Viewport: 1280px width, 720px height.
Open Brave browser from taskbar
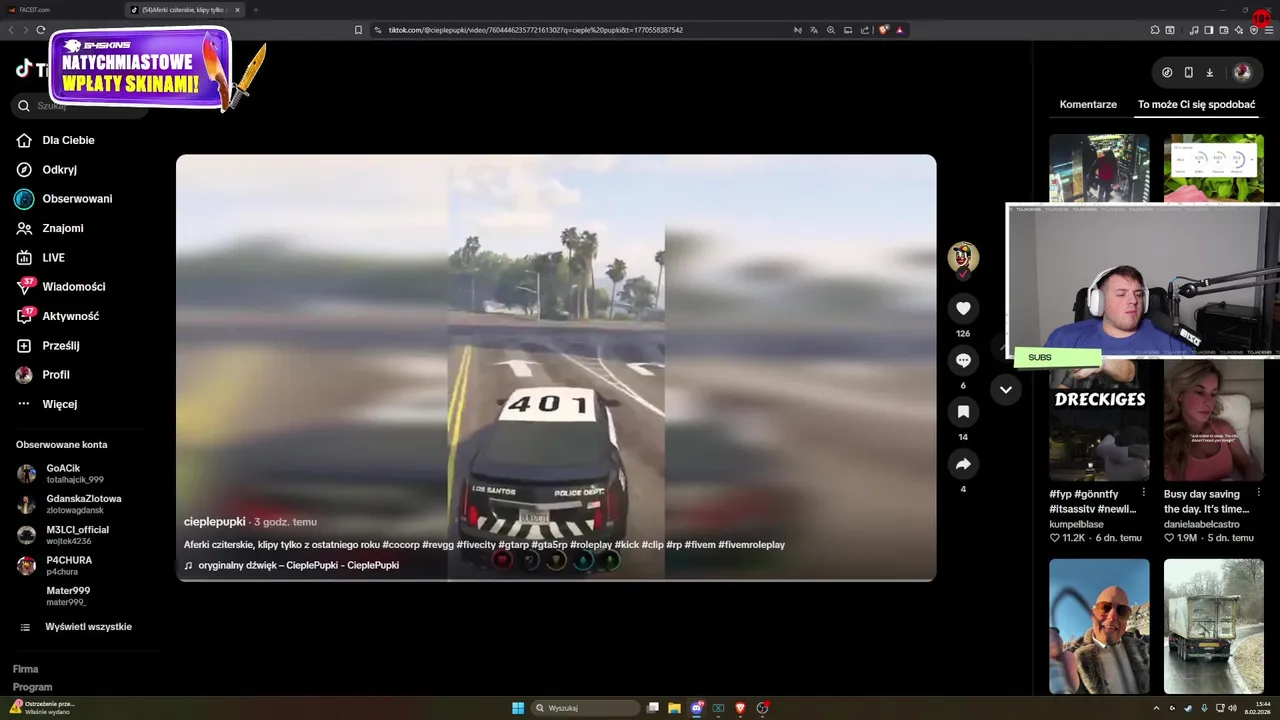740,708
